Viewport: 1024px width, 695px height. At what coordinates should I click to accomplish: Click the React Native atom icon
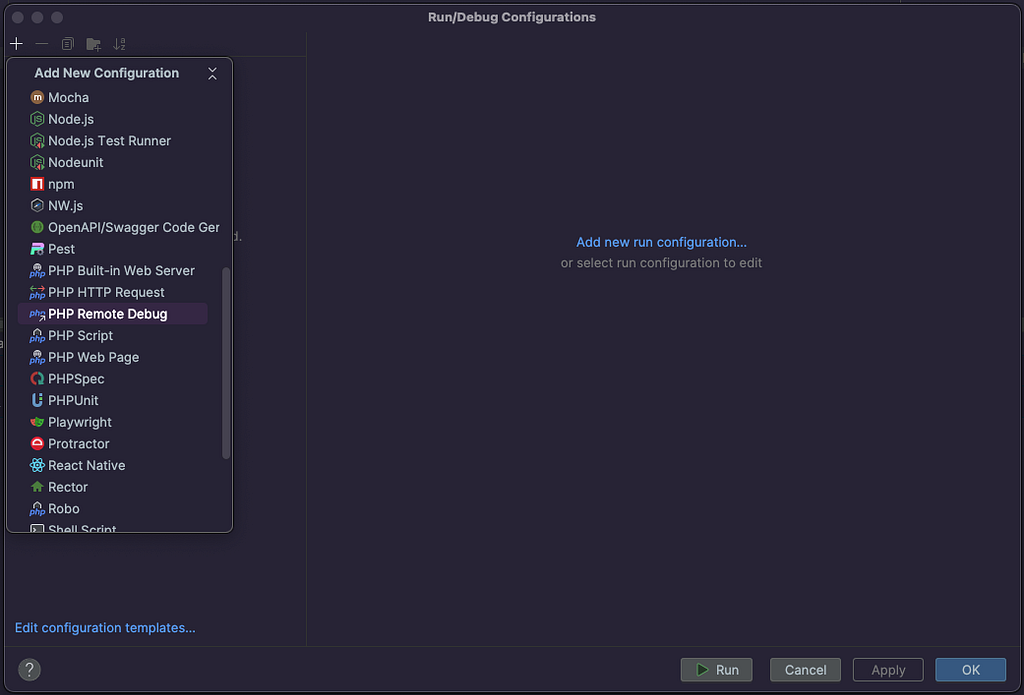pyautogui.click(x=37, y=465)
